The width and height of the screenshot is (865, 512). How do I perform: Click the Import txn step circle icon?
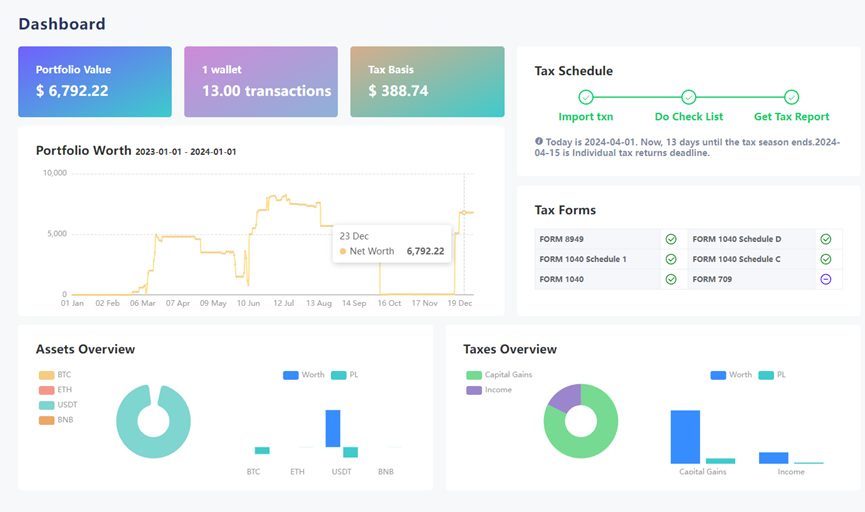[585, 97]
